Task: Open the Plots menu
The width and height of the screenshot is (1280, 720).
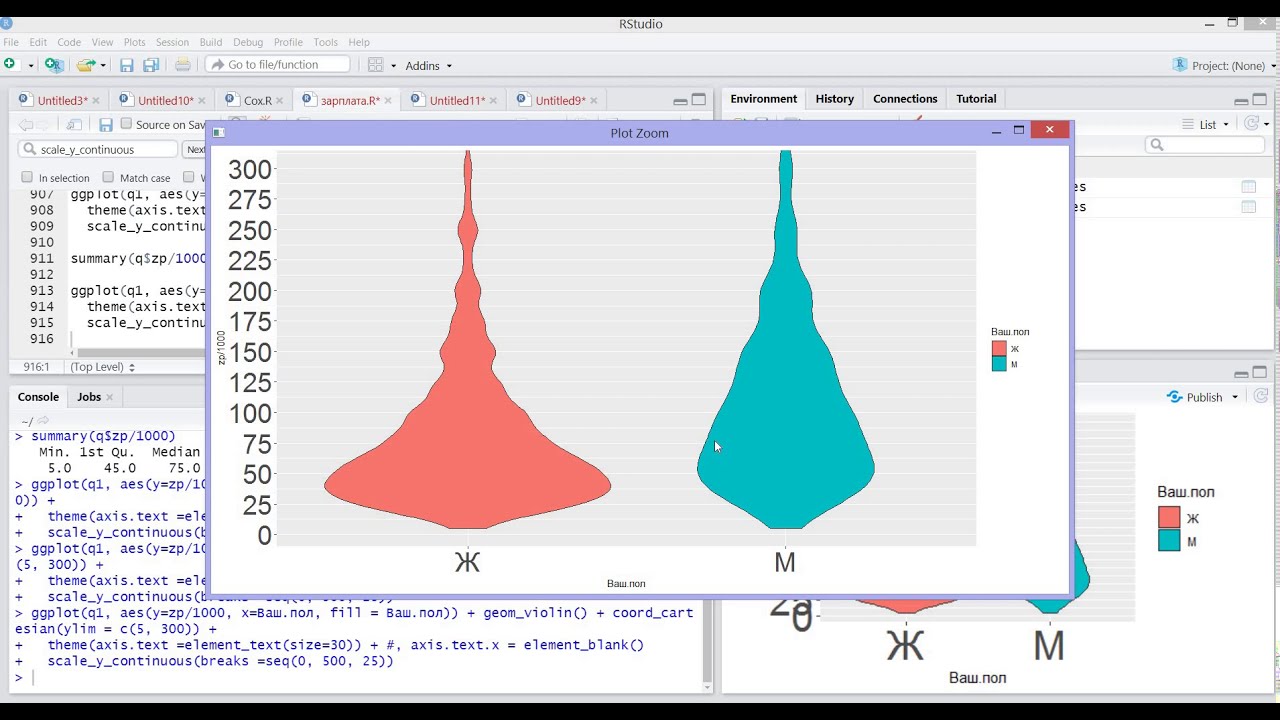Action: pyautogui.click(x=134, y=42)
